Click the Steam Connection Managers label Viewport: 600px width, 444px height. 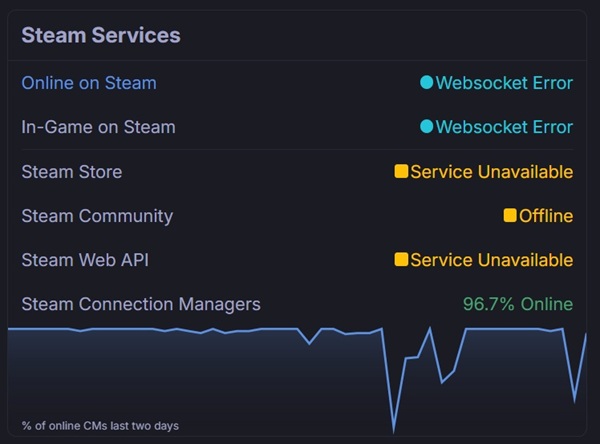(141, 304)
